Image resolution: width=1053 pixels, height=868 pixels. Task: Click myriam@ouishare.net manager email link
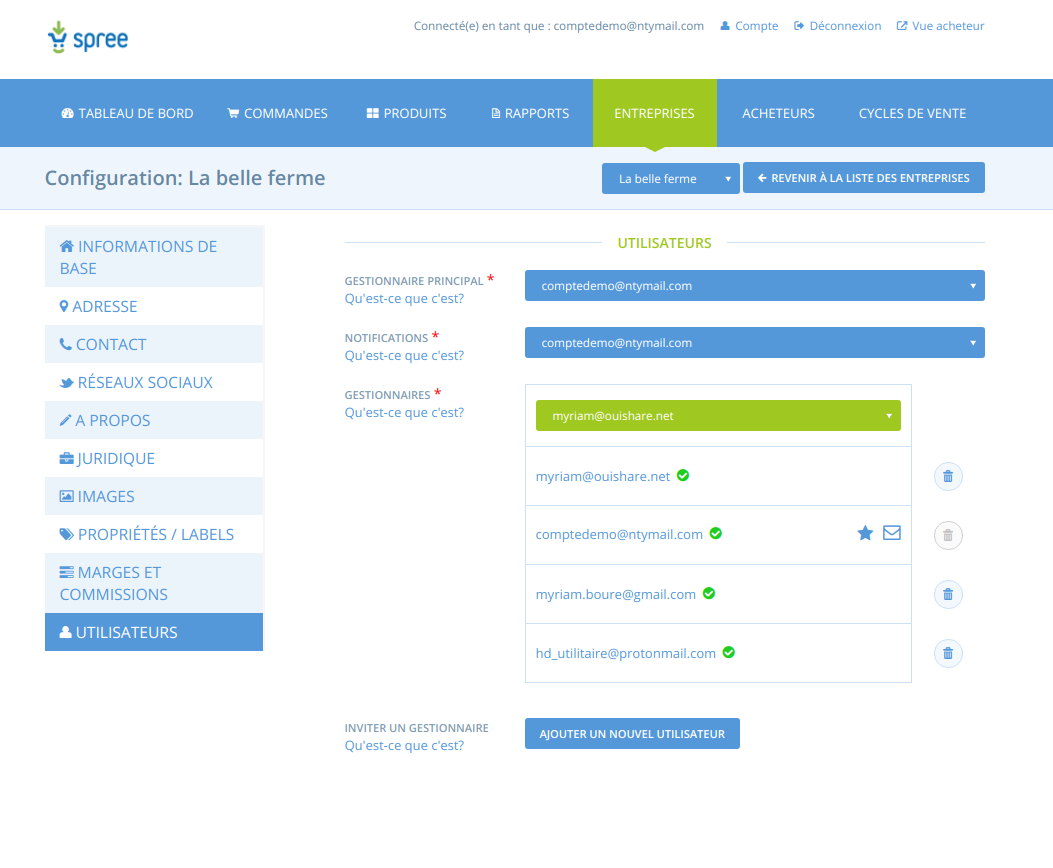coord(602,477)
